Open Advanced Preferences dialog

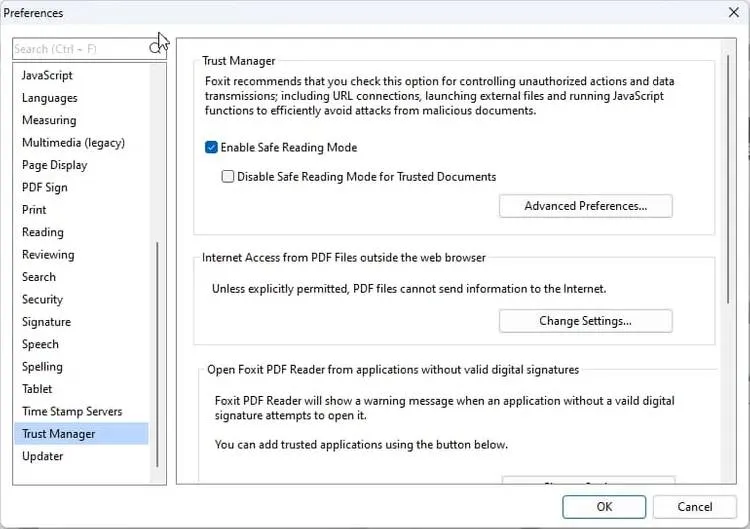585,206
